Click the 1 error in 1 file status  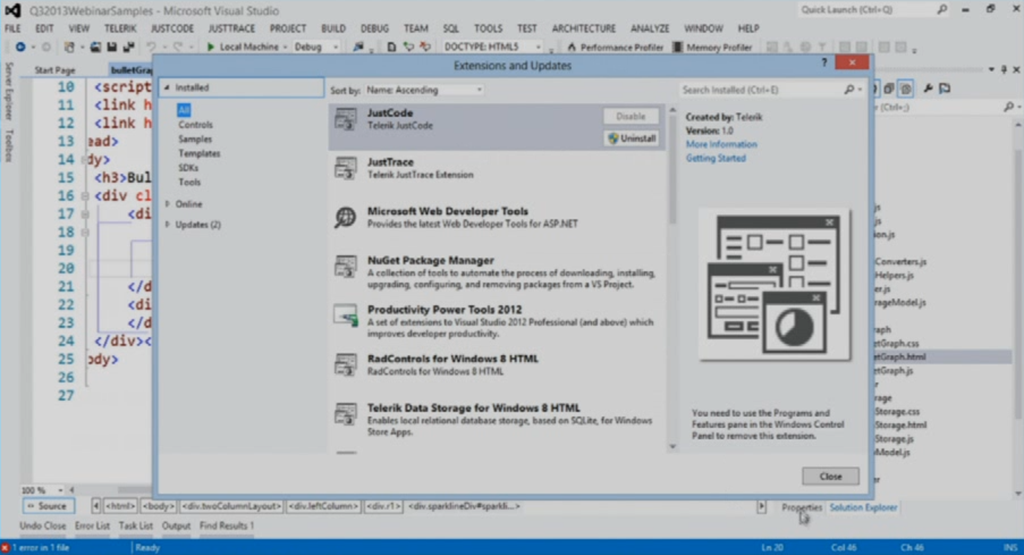coord(40,547)
